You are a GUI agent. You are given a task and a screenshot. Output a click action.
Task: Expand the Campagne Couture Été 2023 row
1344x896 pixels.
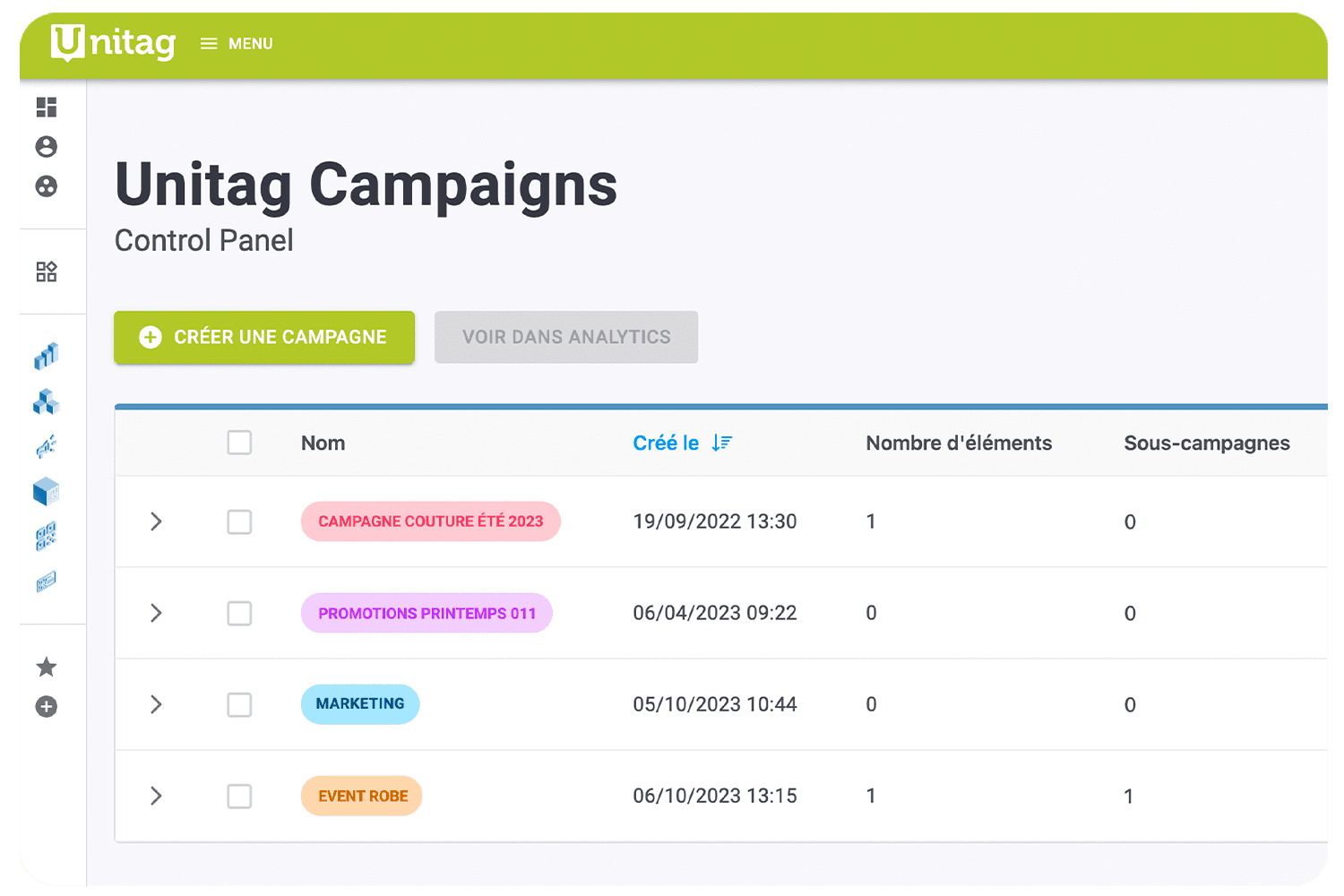coord(156,521)
